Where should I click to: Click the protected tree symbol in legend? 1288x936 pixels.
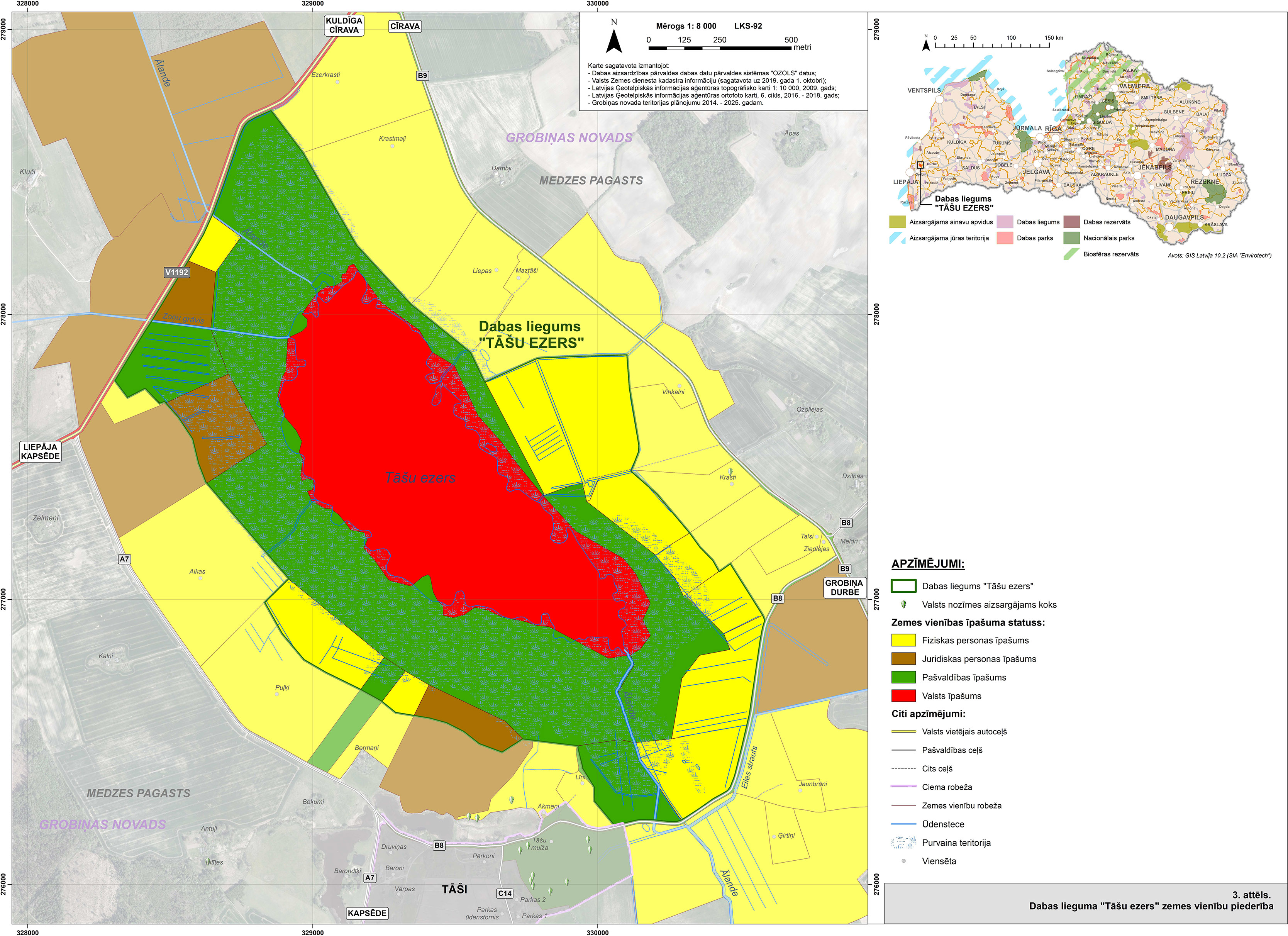tap(903, 605)
